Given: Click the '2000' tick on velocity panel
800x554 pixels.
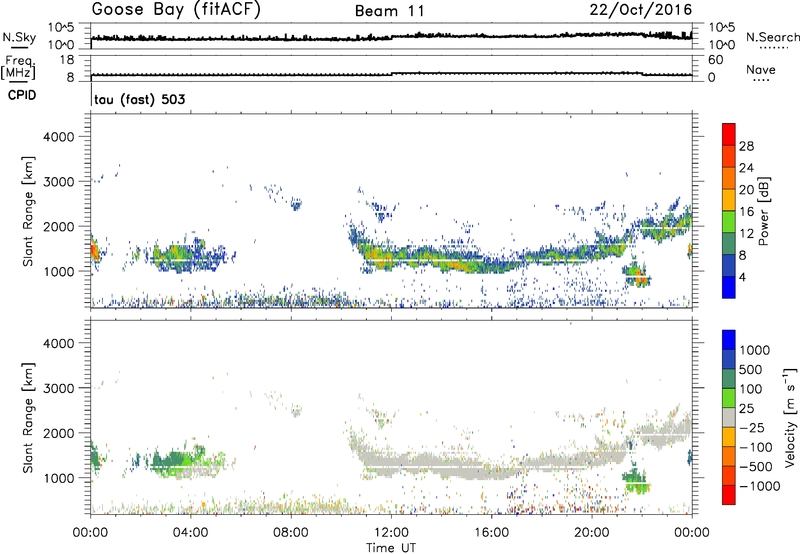Looking at the screenshot, I should tap(59, 433).
